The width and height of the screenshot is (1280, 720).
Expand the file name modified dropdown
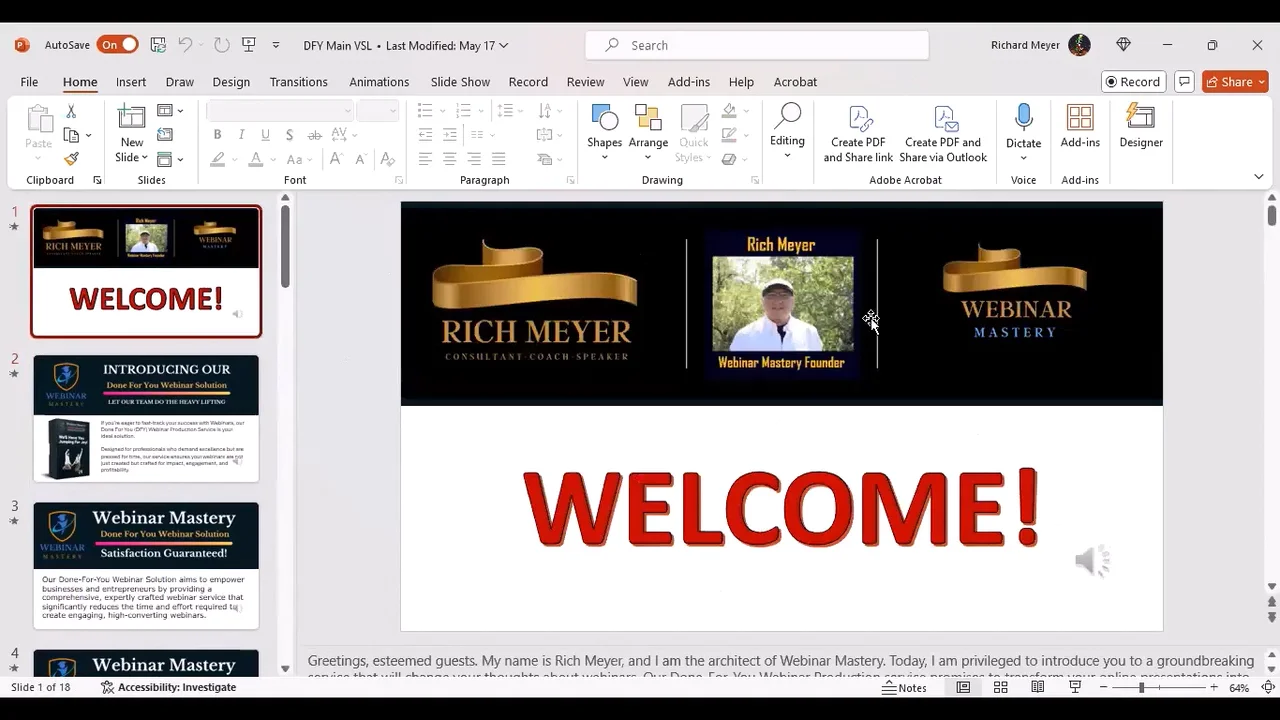click(503, 45)
